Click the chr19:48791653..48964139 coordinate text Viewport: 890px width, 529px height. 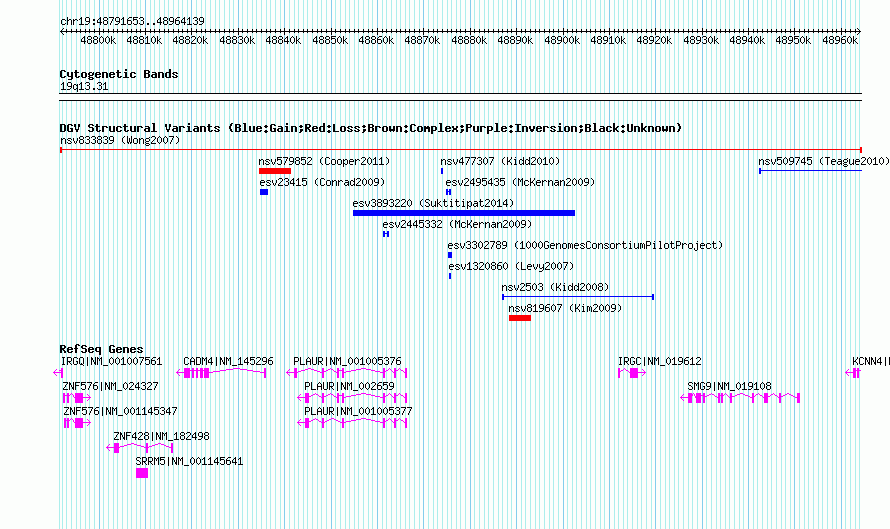pyautogui.click(x=132, y=21)
